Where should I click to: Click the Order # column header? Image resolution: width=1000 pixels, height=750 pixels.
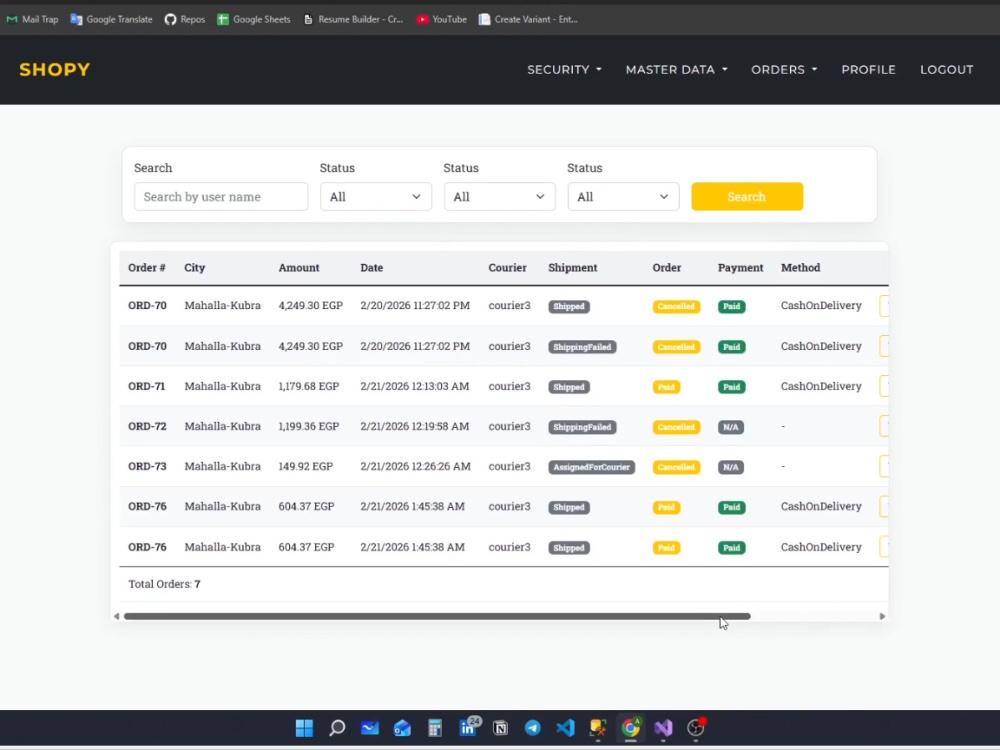click(147, 268)
